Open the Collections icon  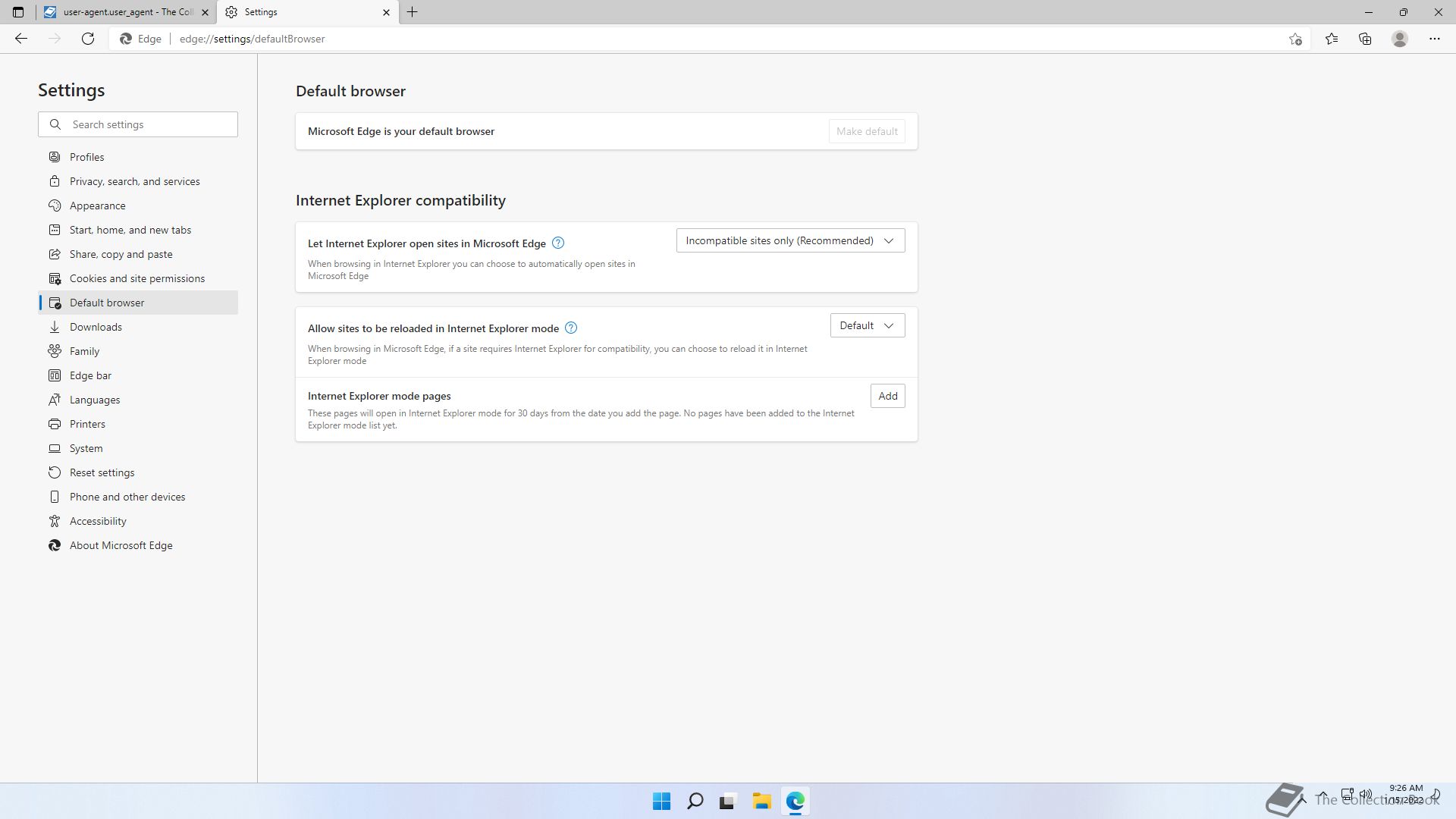tap(1365, 39)
